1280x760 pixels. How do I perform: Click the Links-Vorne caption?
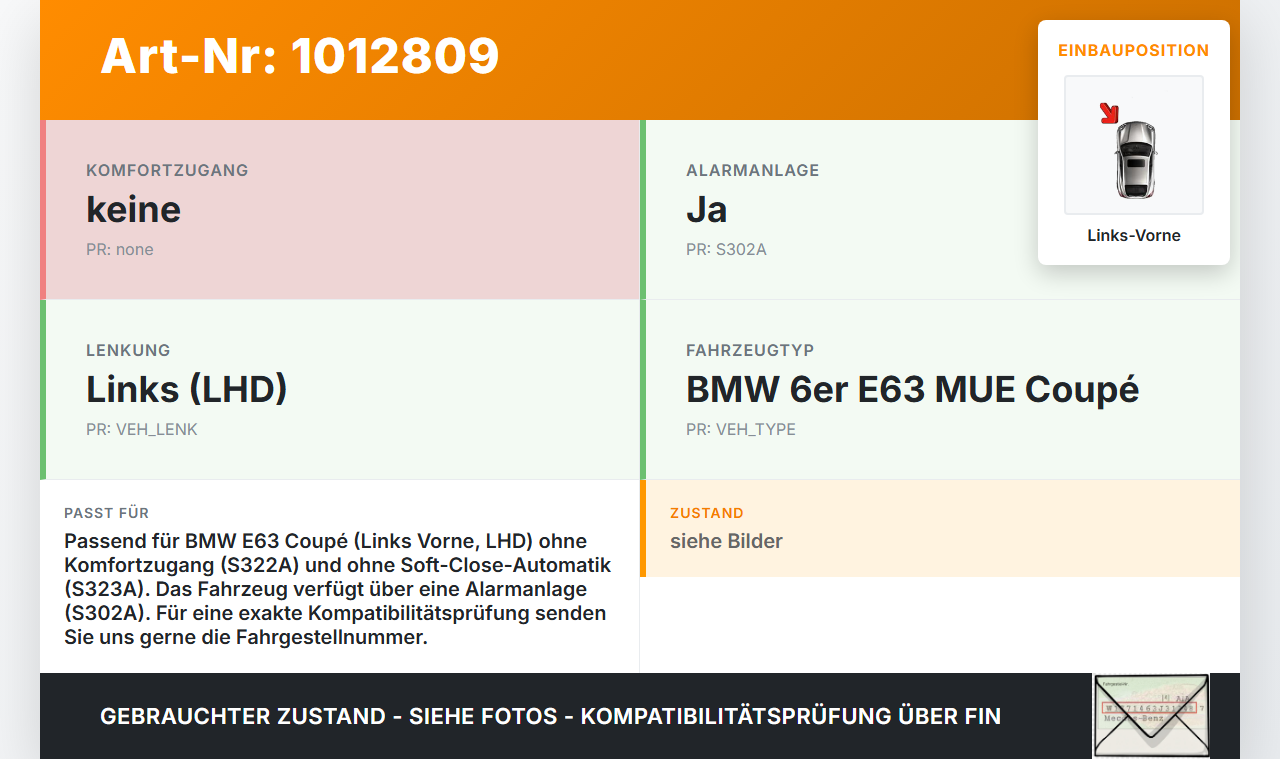click(x=1134, y=236)
